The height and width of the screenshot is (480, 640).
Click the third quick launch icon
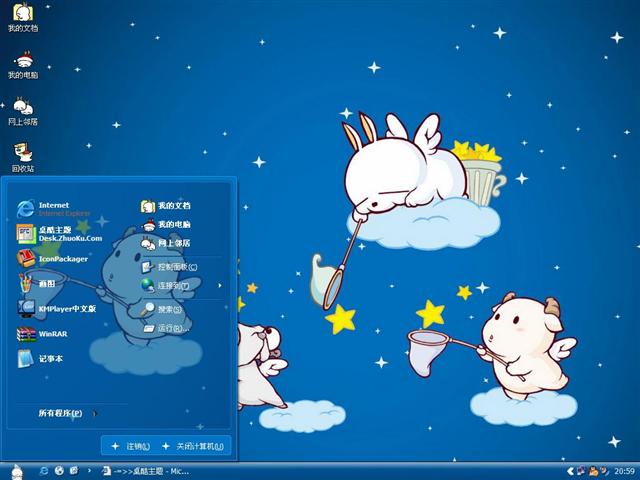74,471
